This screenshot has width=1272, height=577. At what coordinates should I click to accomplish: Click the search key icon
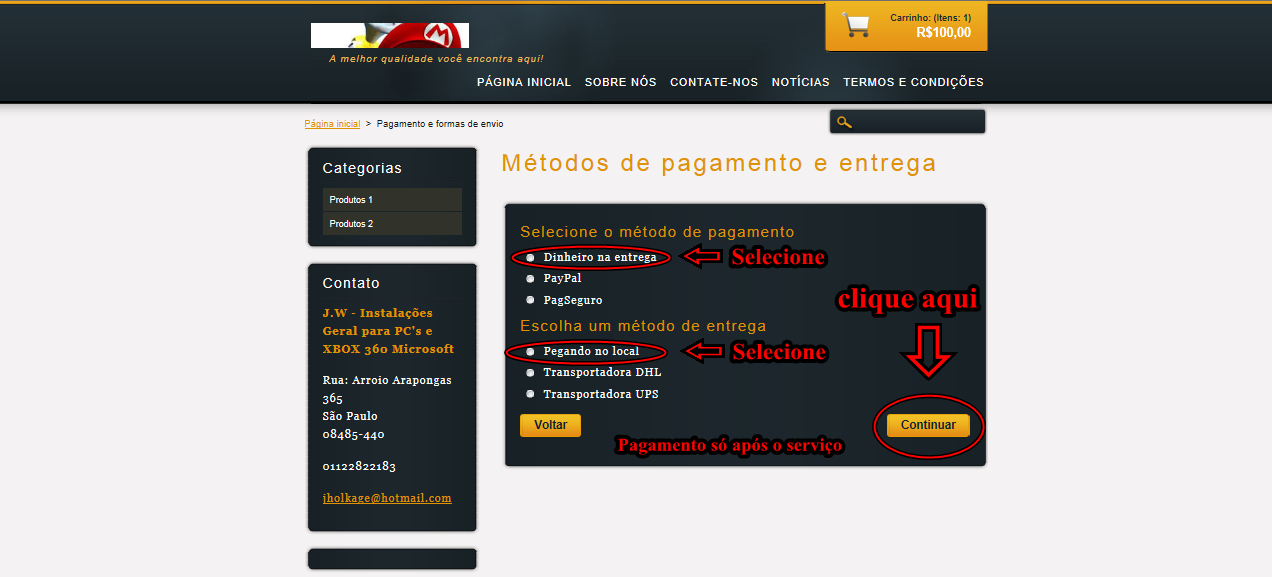pos(844,122)
